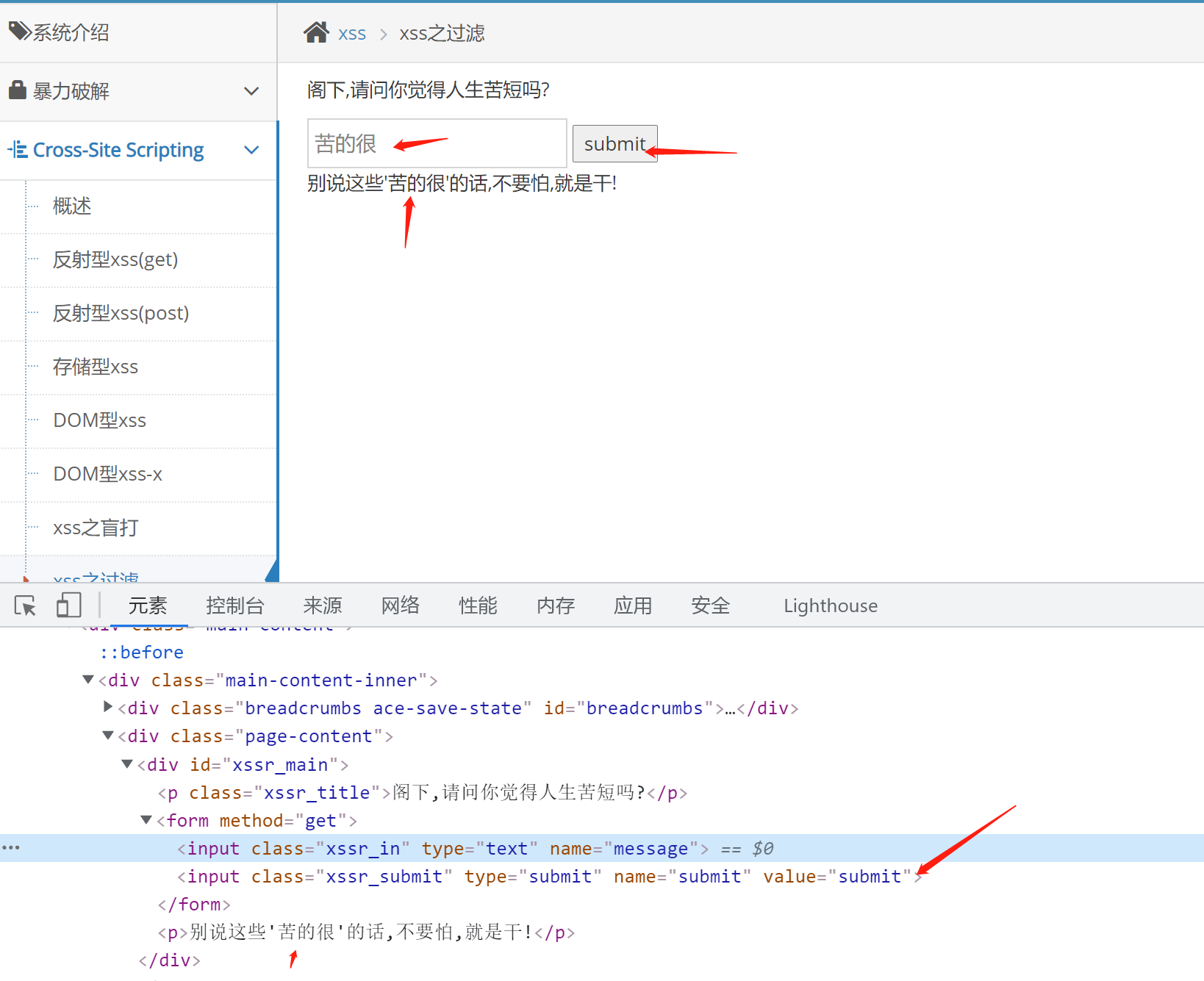The width and height of the screenshot is (1204, 981).
Task: Open the 内存 tab
Action: pos(556,606)
